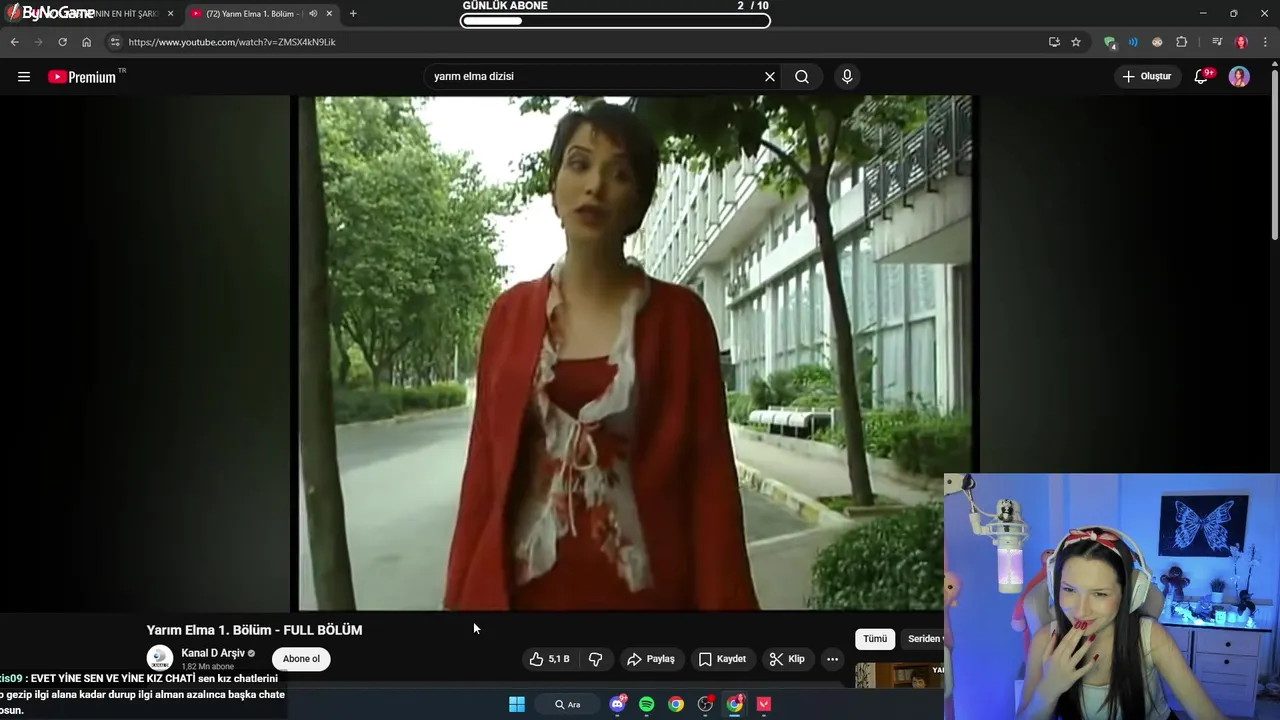Open media control icon in toolbar
This screenshot has width=1280, height=720.
(1216, 42)
